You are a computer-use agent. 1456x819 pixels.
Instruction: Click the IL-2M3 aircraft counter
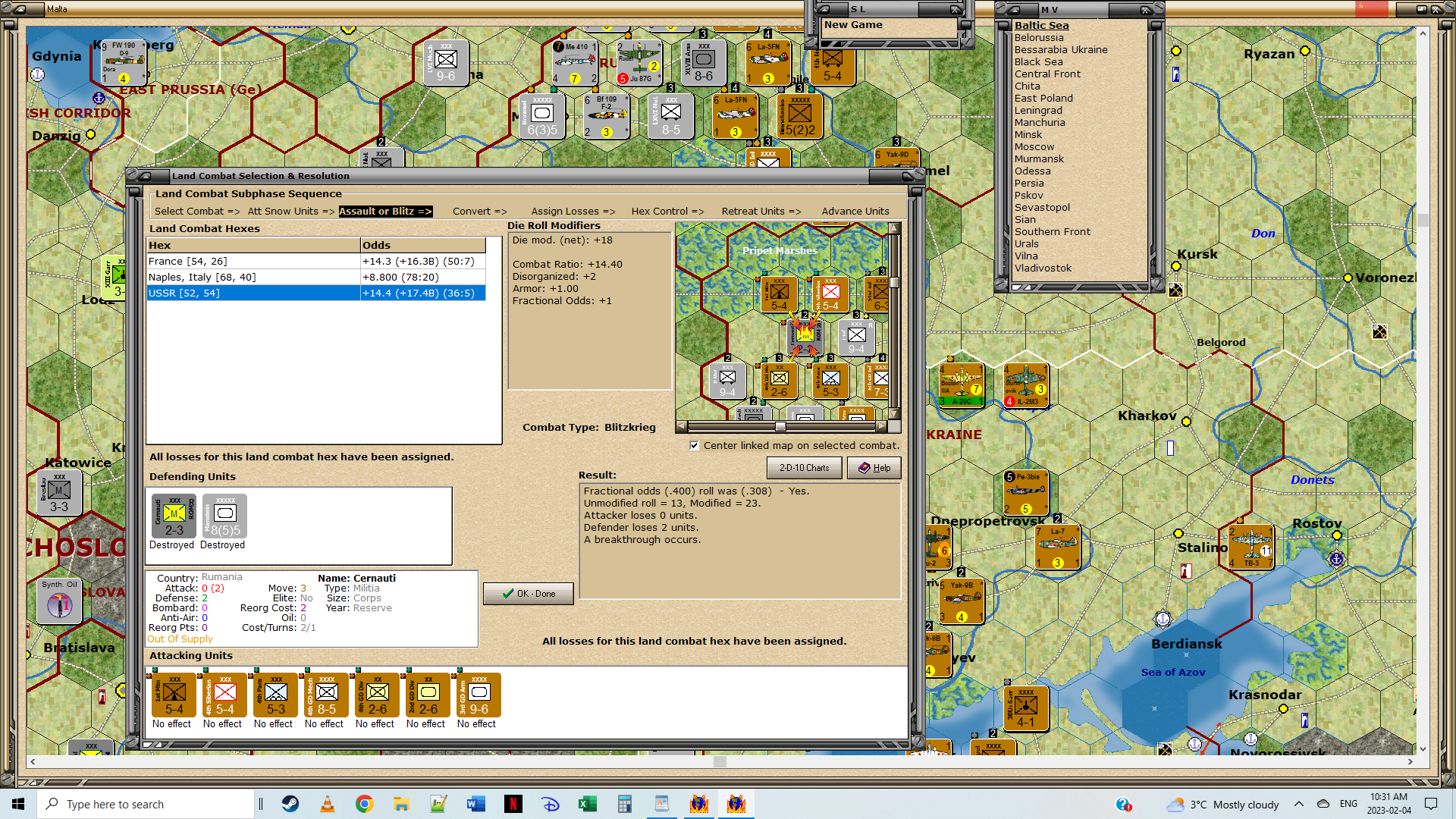(x=1025, y=385)
